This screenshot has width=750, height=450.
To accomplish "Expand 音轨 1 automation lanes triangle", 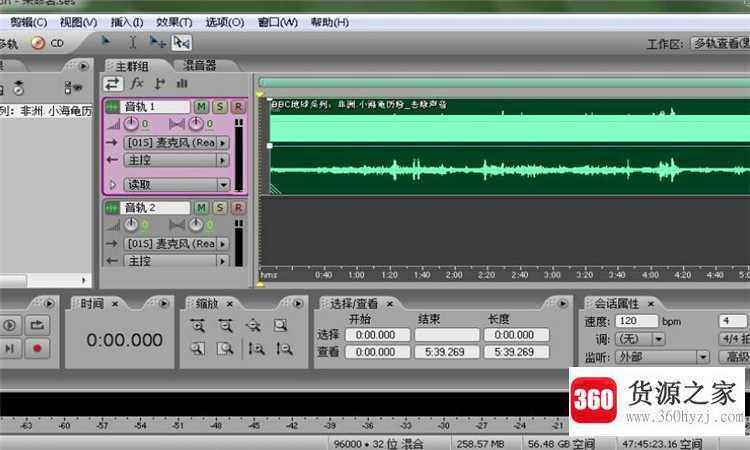I will pos(113,185).
